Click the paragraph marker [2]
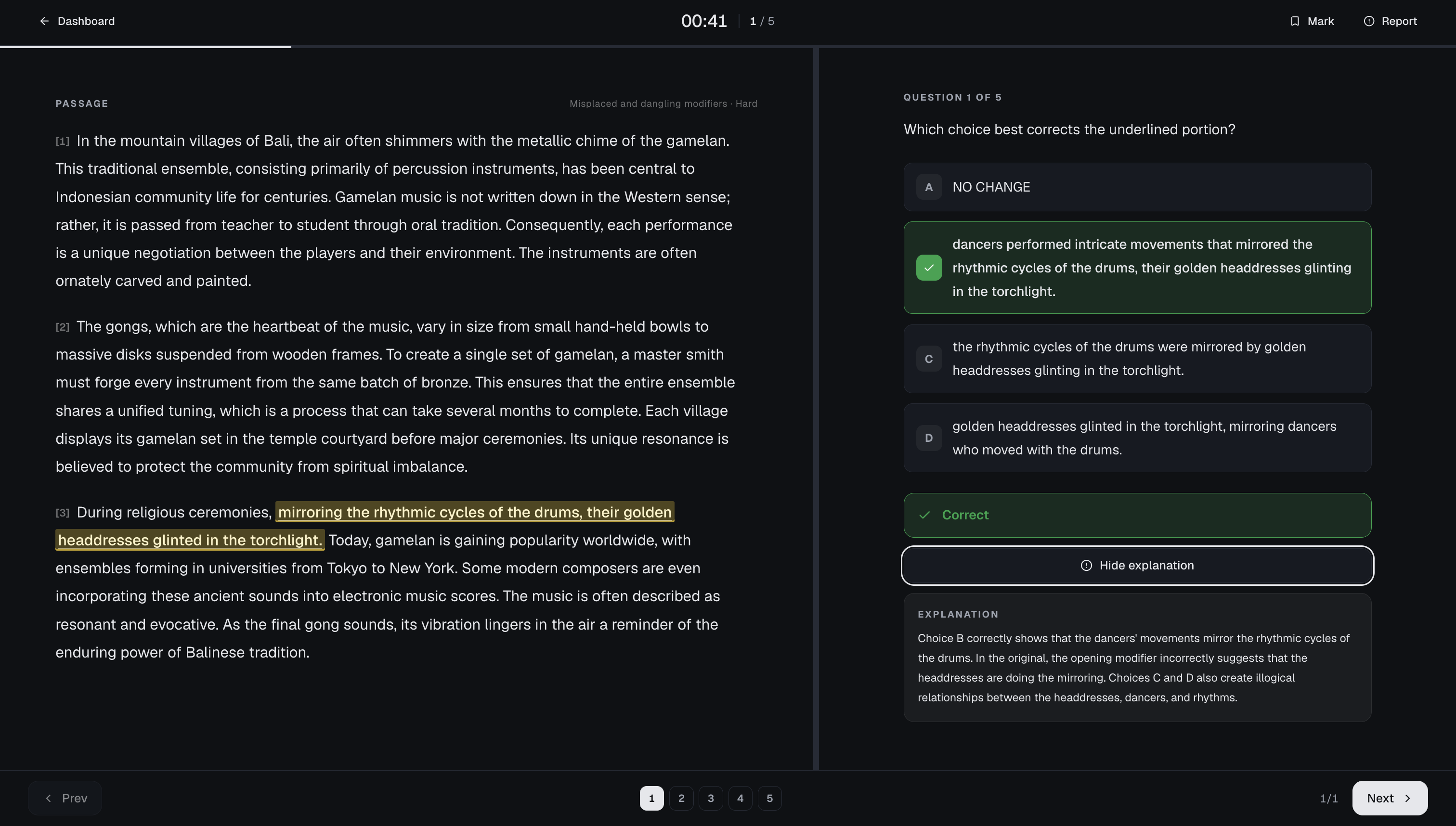Image resolution: width=1456 pixels, height=826 pixels. coord(63,327)
